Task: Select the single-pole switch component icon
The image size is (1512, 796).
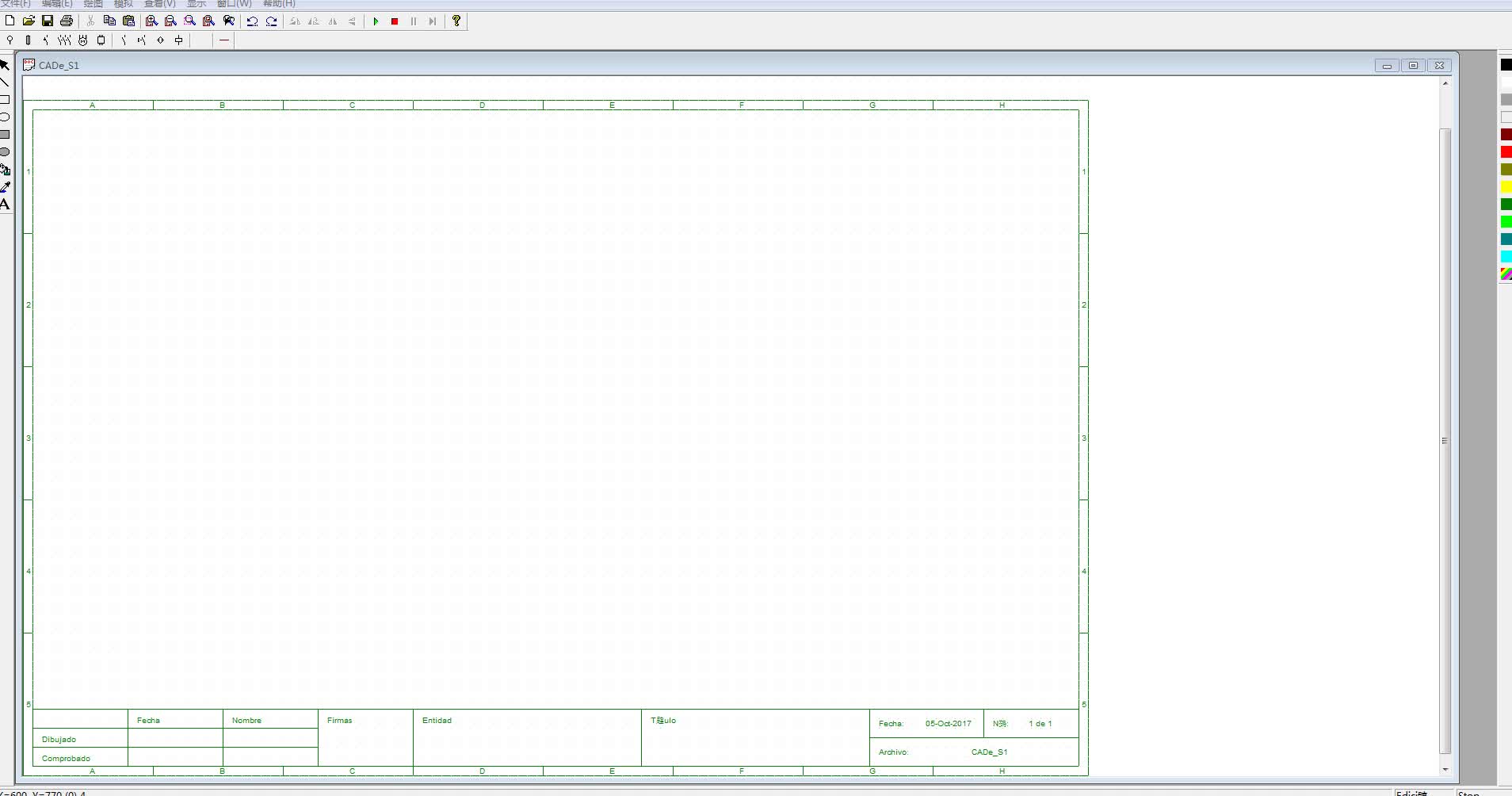Action: 46,40
